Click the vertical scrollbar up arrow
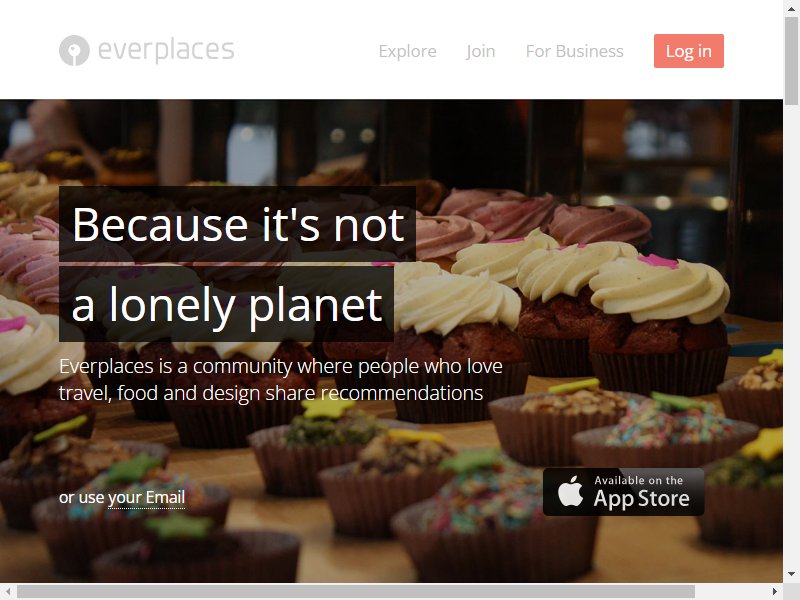The image size is (800, 600). tap(791, 8)
